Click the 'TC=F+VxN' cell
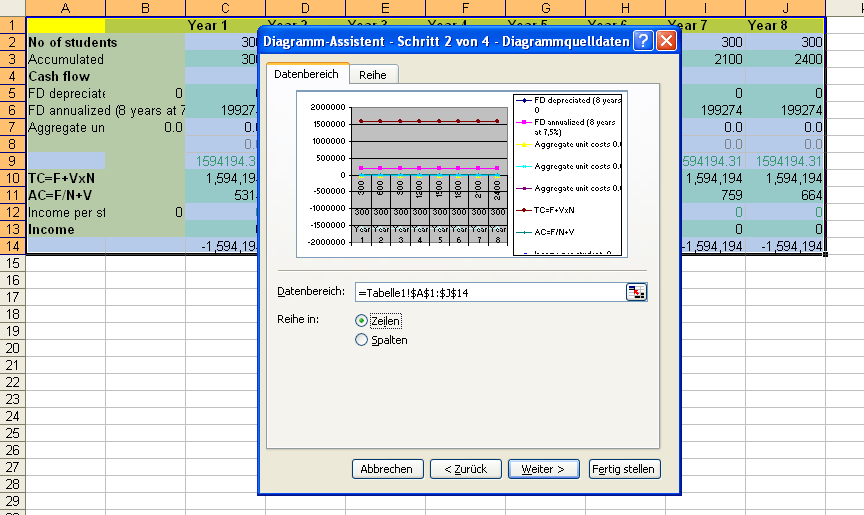The width and height of the screenshot is (864, 515). tap(66, 178)
